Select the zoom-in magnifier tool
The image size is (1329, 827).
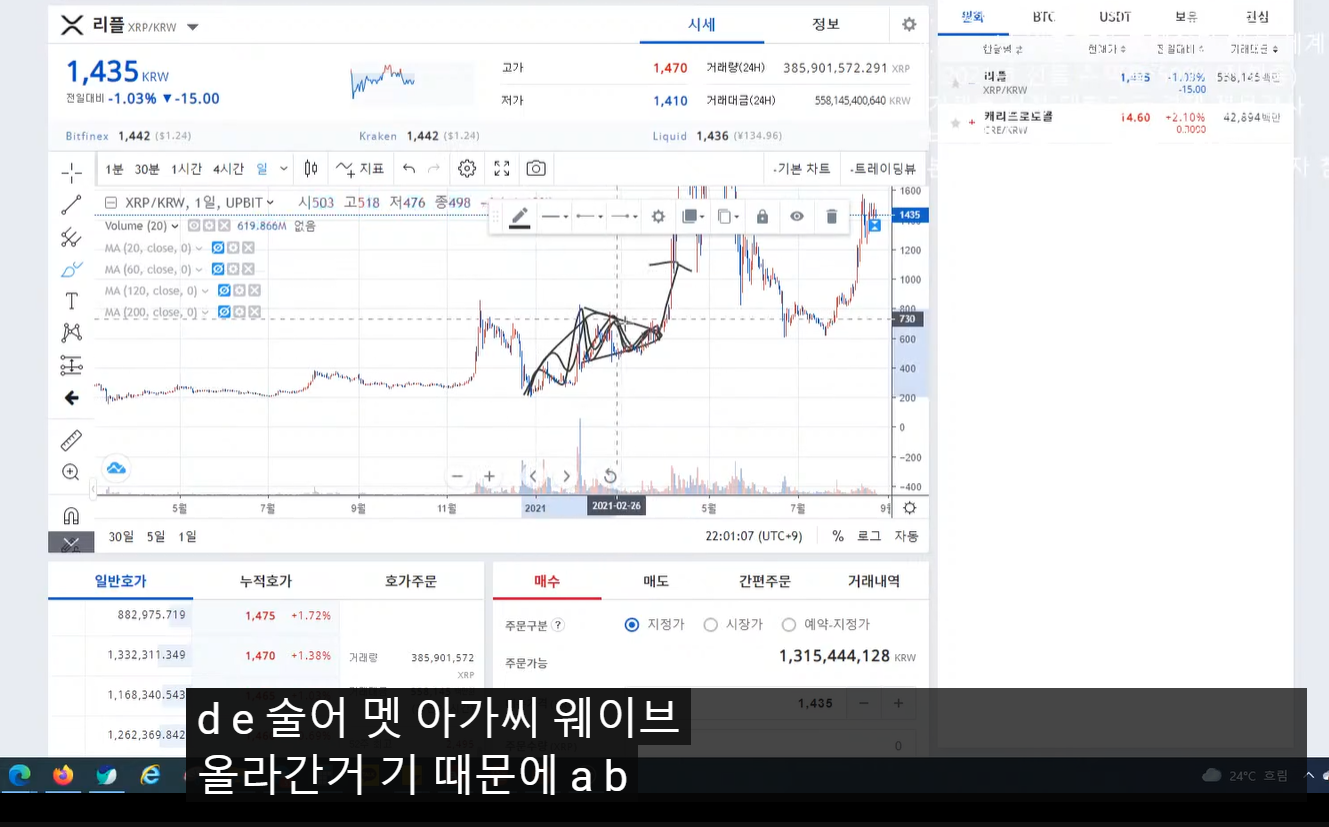coord(71,472)
